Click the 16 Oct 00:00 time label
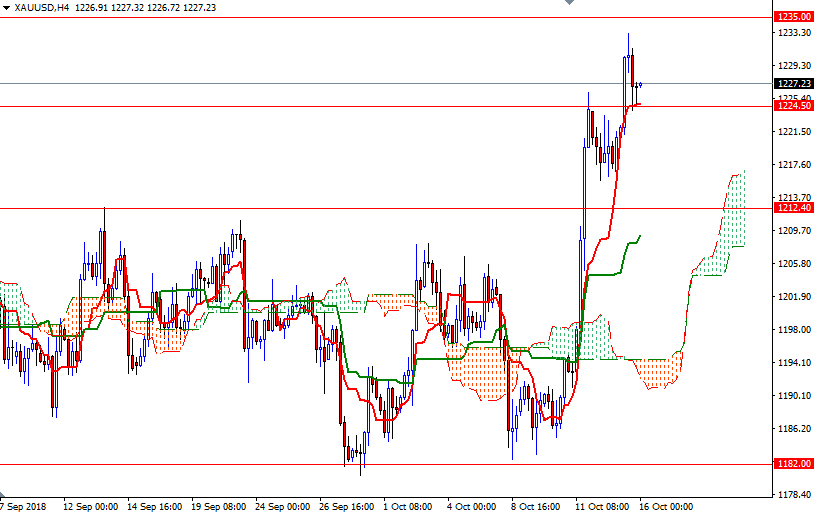 [666, 507]
